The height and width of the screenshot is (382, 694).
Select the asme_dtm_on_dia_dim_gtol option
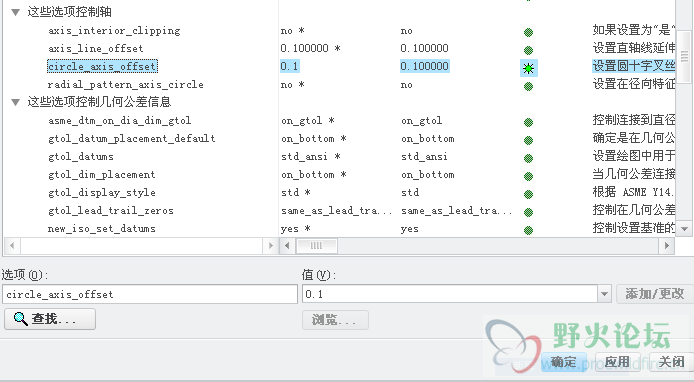point(120,121)
